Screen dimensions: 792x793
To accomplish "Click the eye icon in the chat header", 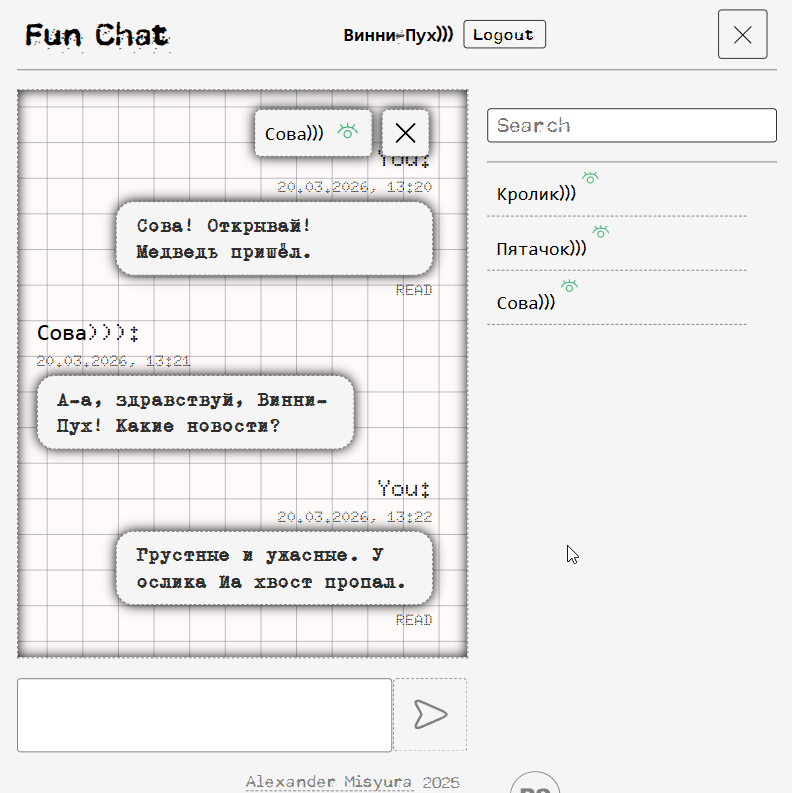I will (x=347, y=131).
